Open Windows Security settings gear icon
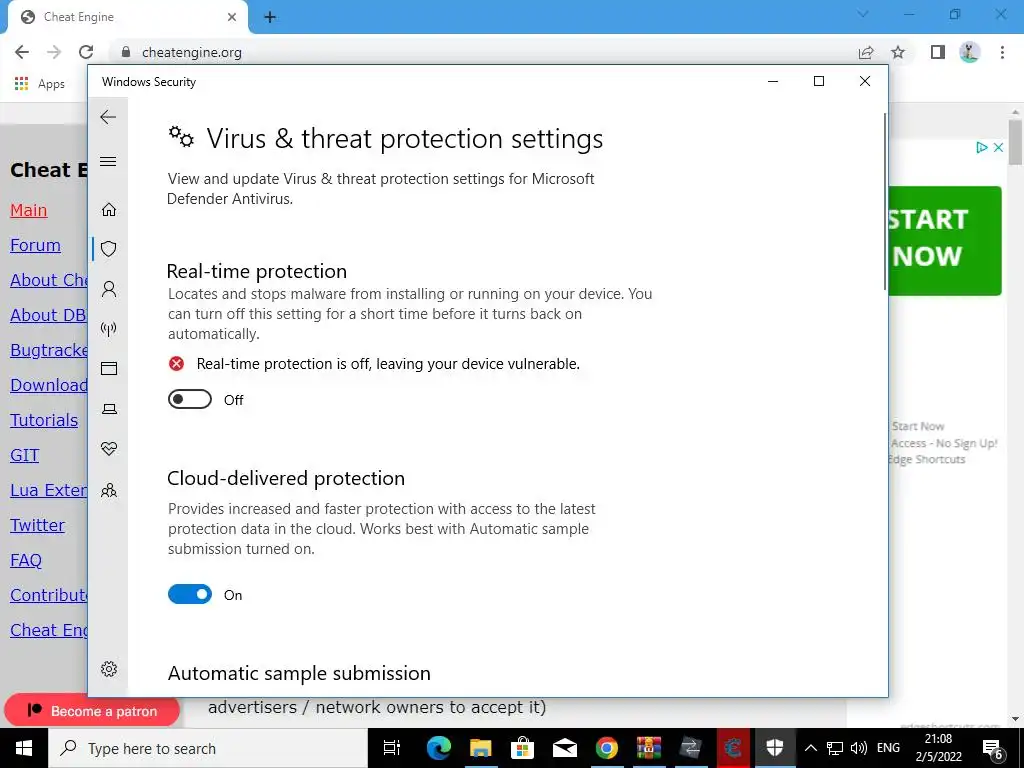Viewport: 1024px width, 768px height. click(109, 669)
